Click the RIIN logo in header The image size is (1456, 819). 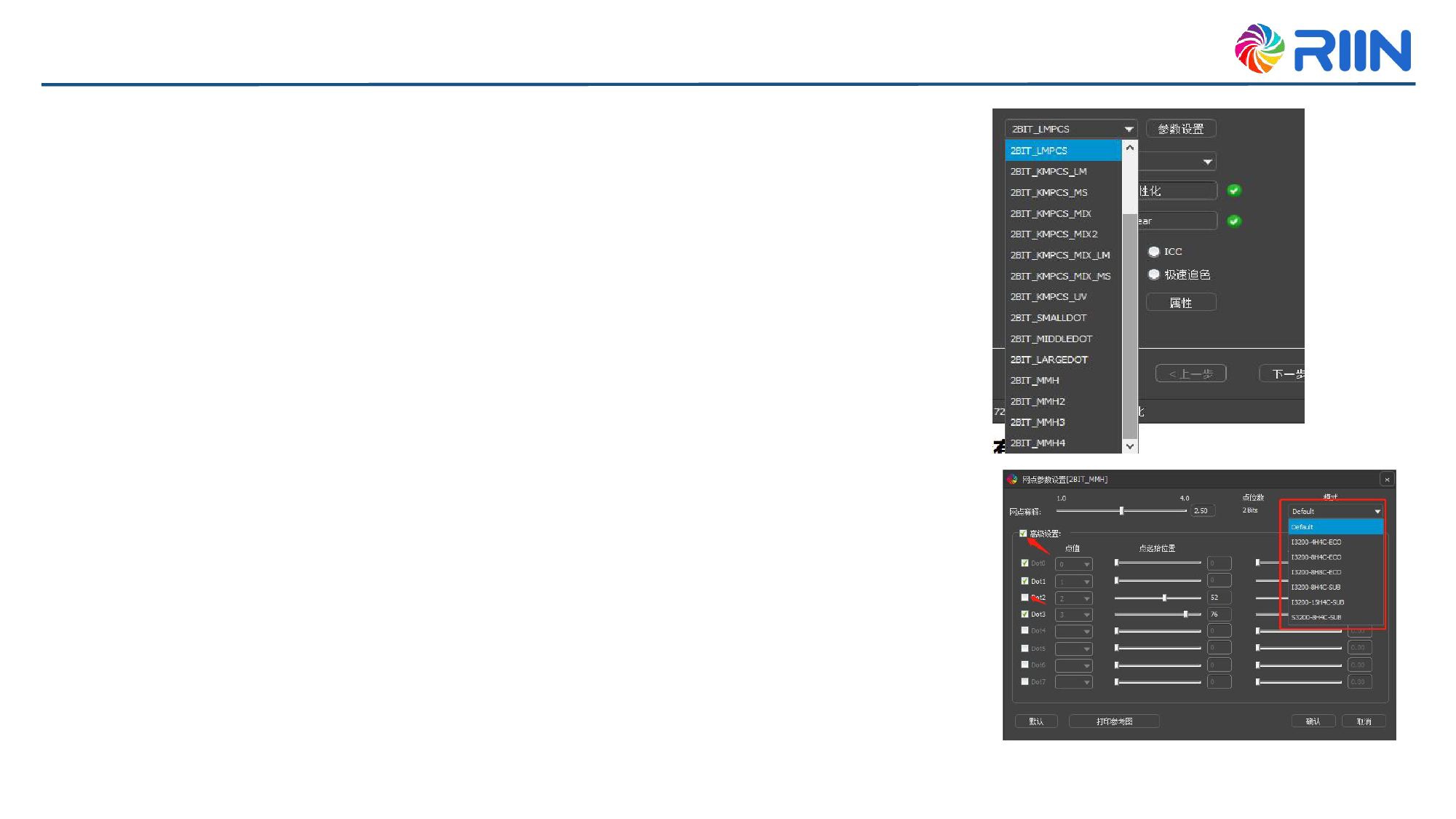[x=1322, y=49]
